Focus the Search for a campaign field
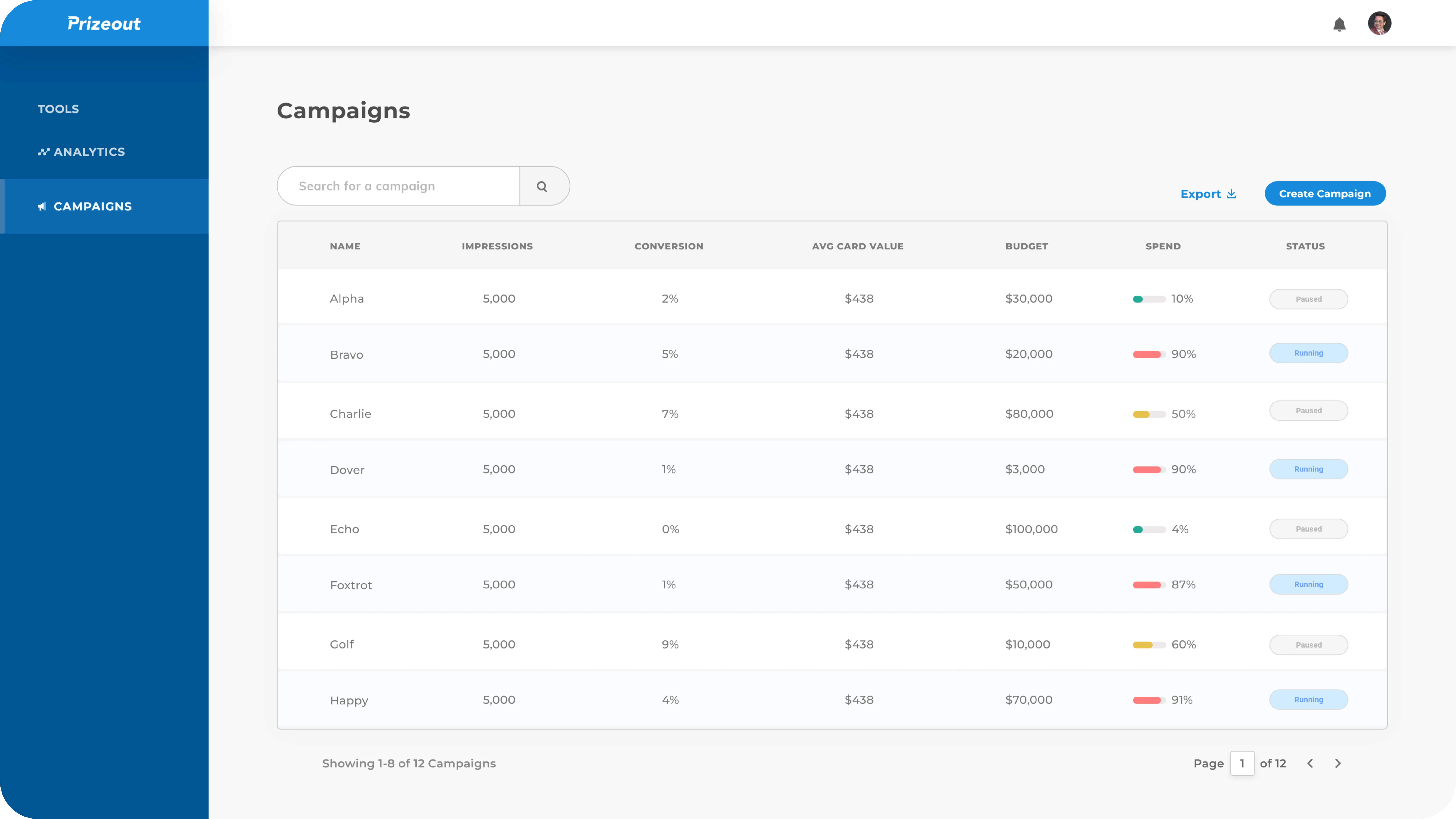The image size is (1456, 819). coord(399,186)
